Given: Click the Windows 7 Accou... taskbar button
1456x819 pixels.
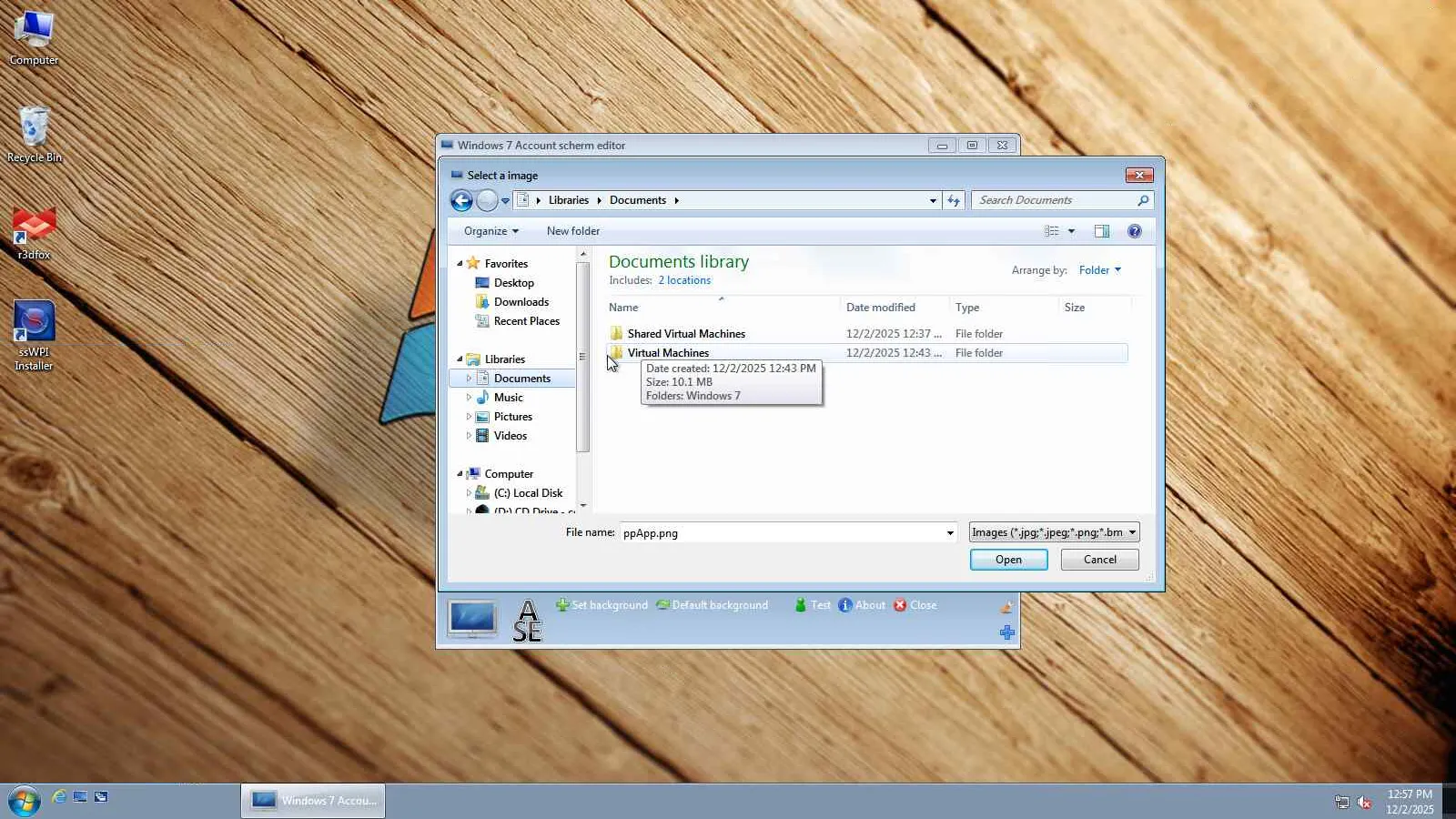Looking at the screenshot, I should 313,801.
